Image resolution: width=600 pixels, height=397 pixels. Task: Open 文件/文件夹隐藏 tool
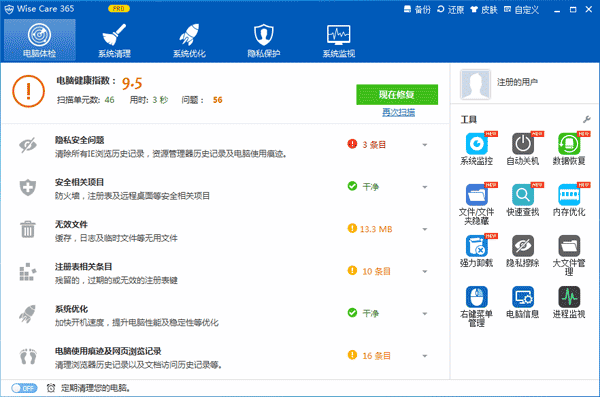(476, 204)
